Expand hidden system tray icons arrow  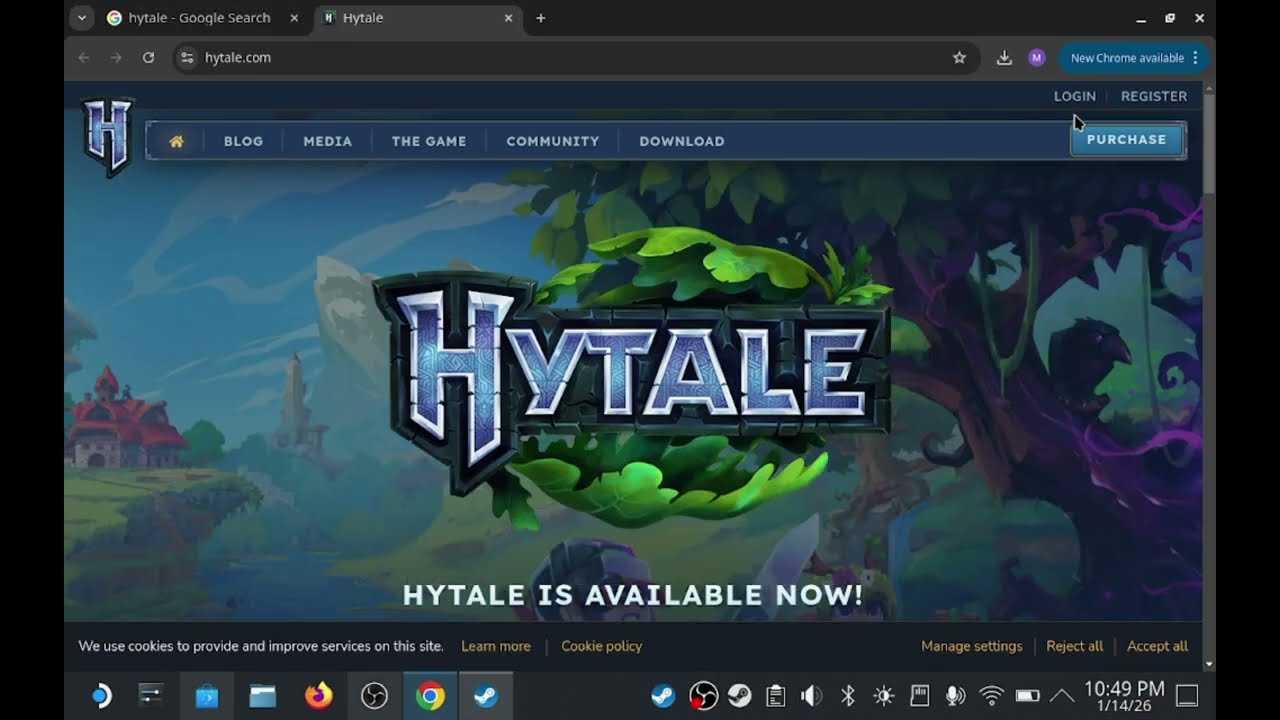click(x=1062, y=695)
